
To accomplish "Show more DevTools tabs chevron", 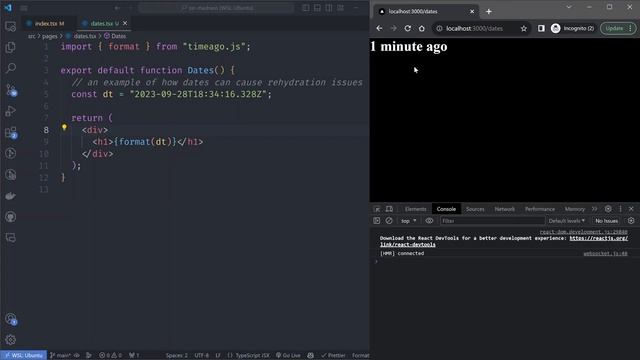I will pyautogui.click(x=594, y=209).
